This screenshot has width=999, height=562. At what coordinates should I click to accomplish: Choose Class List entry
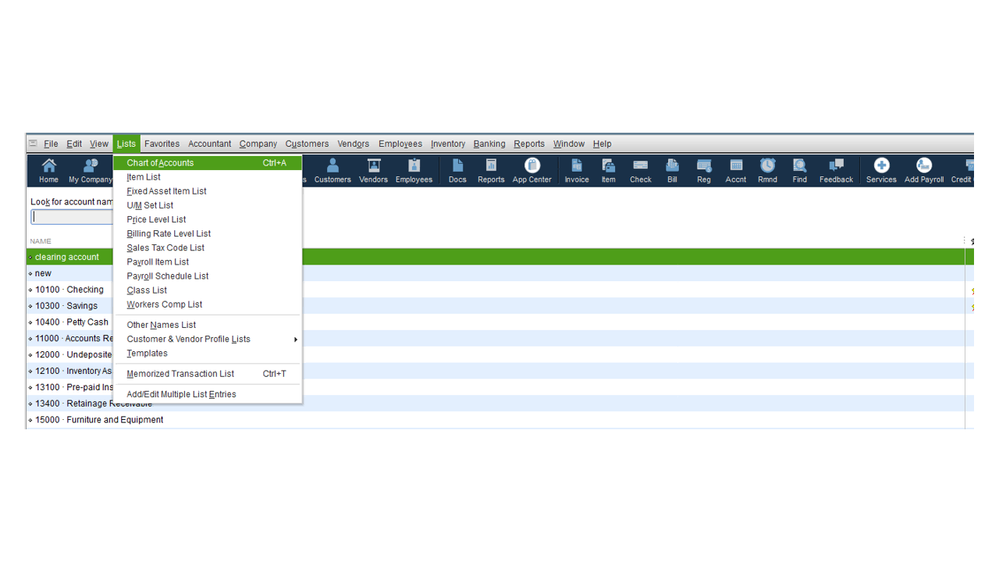[208, 290]
